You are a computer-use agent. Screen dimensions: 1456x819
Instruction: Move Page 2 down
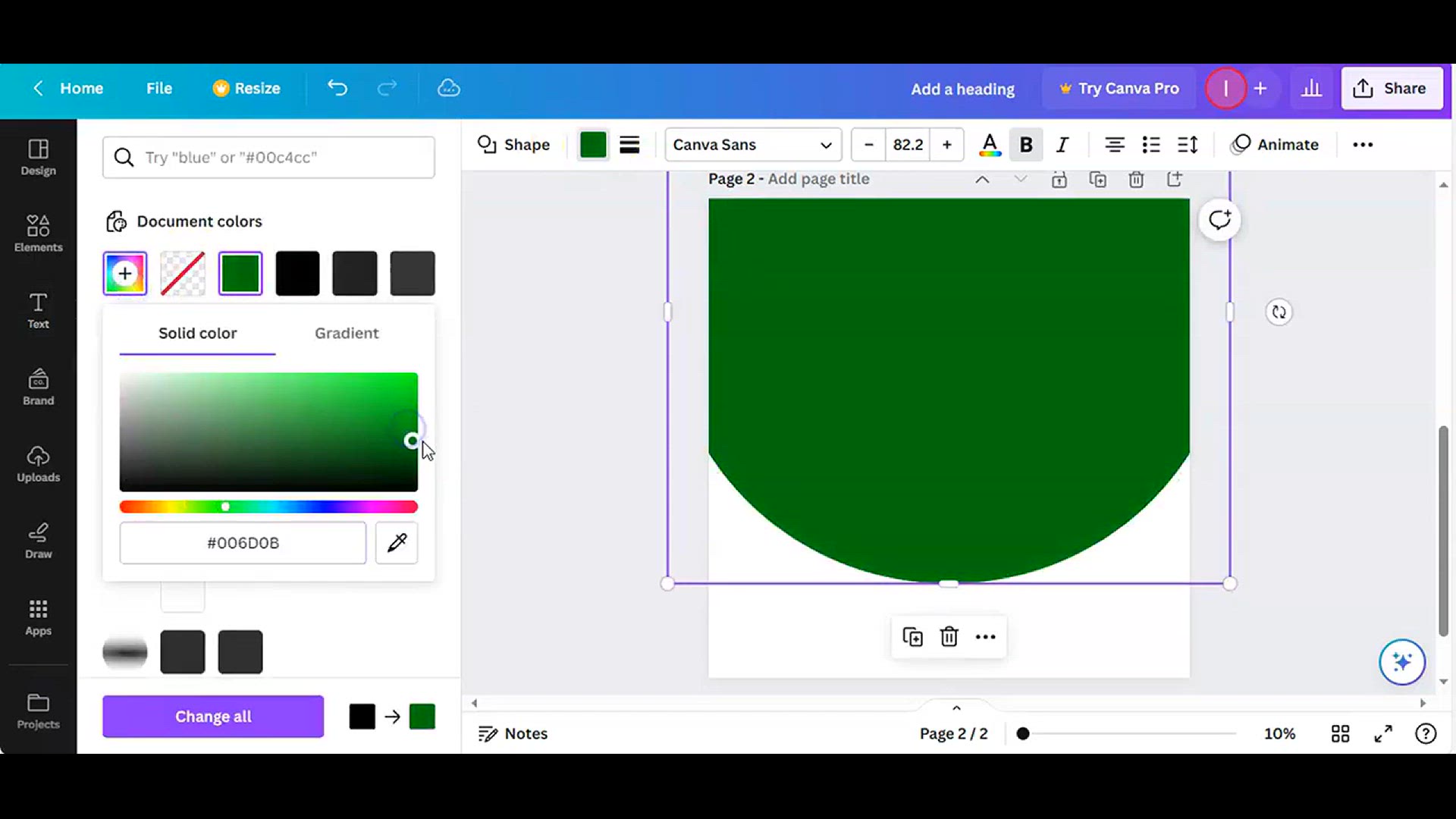1021,180
